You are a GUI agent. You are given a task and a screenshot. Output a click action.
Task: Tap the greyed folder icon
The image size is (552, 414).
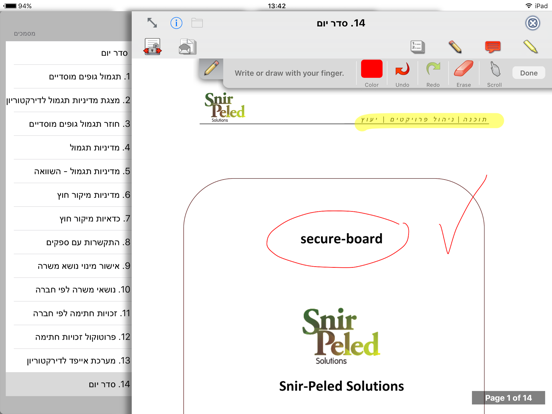tap(197, 23)
